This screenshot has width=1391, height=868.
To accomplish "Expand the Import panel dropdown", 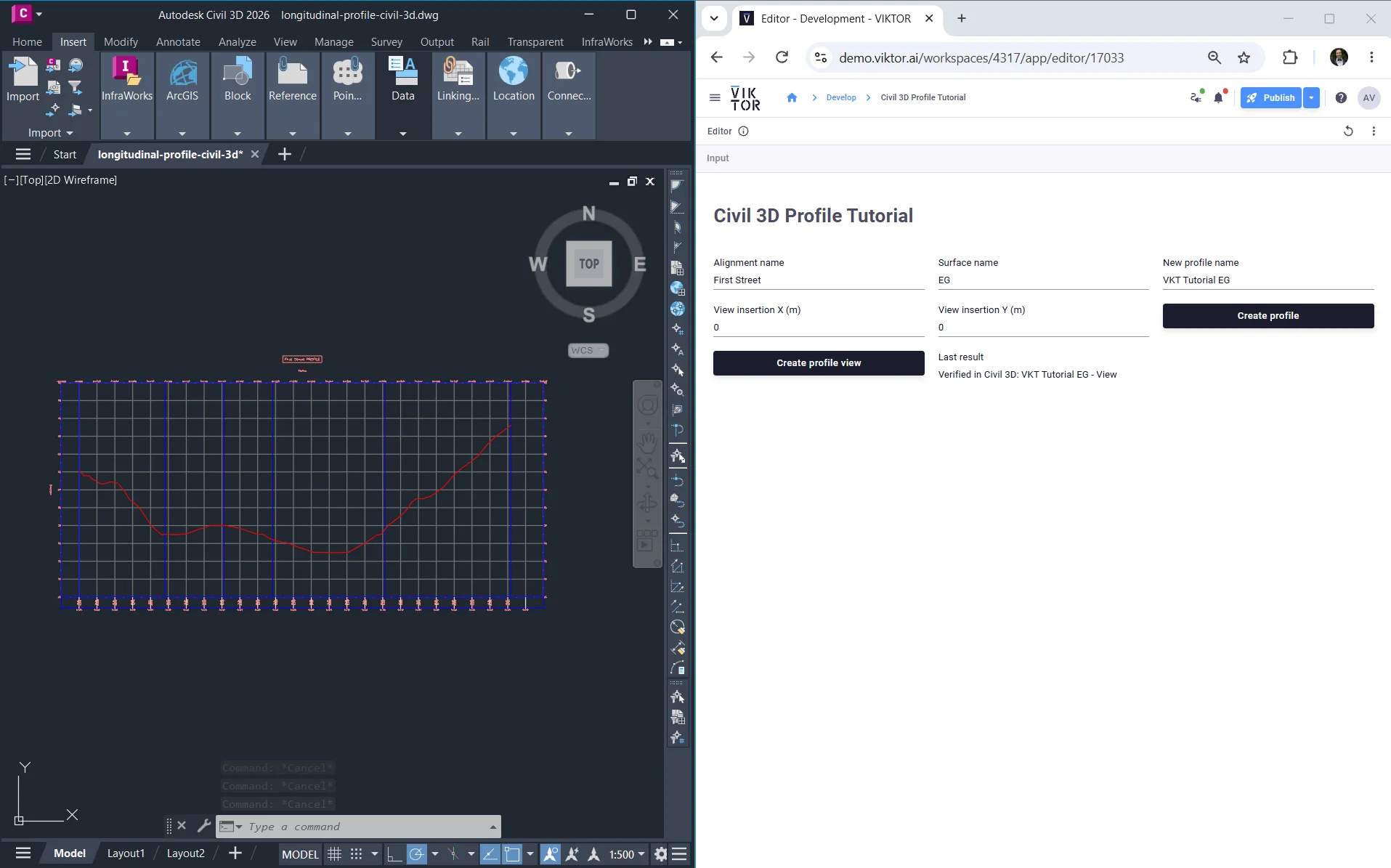I will (x=50, y=133).
